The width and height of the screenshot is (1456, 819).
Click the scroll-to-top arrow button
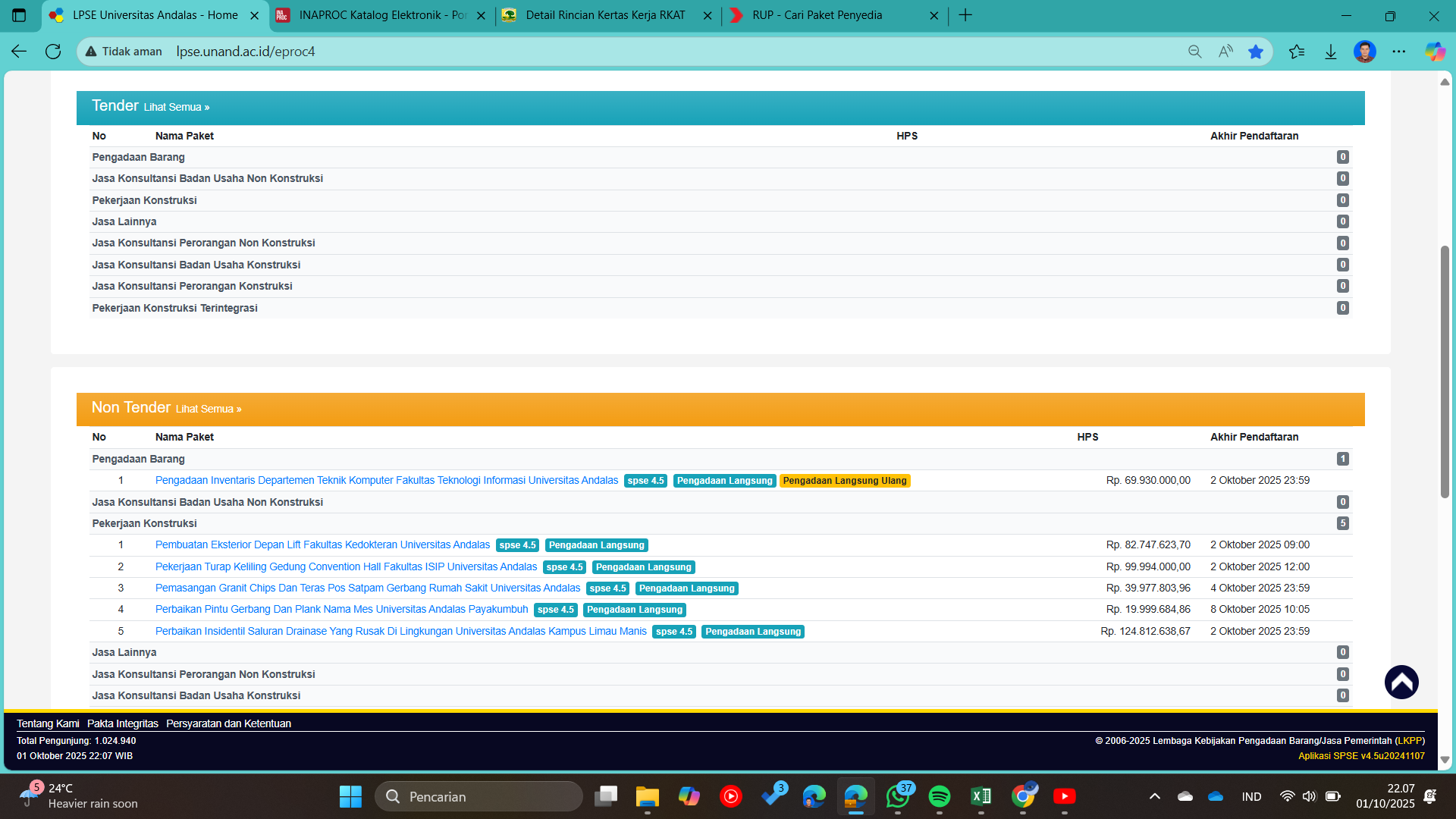pyautogui.click(x=1401, y=682)
